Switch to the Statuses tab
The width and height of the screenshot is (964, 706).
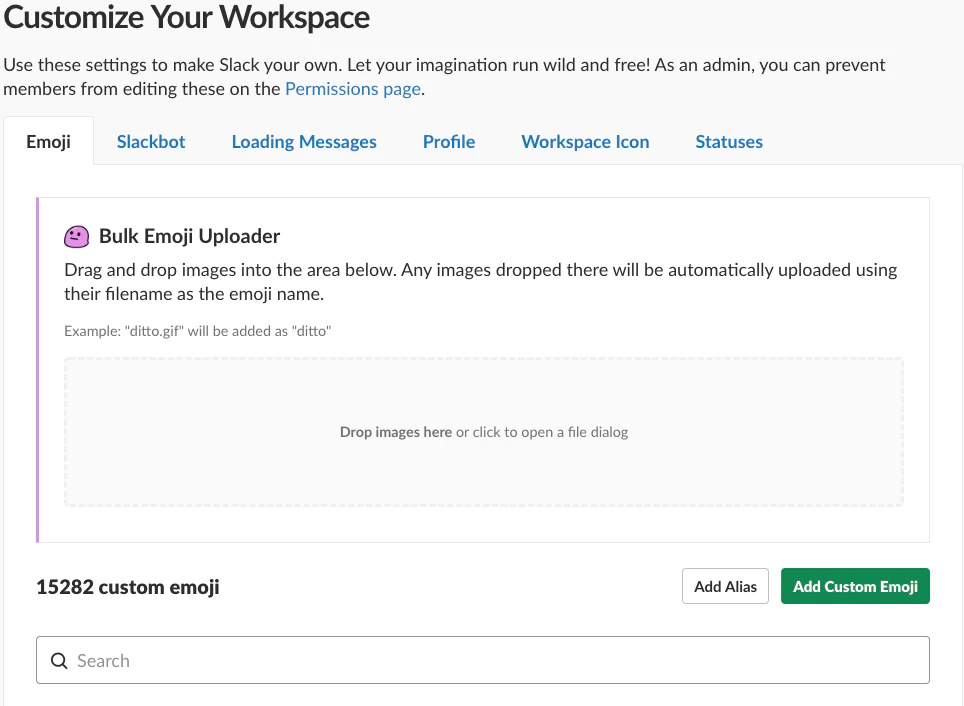click(729, 141)
